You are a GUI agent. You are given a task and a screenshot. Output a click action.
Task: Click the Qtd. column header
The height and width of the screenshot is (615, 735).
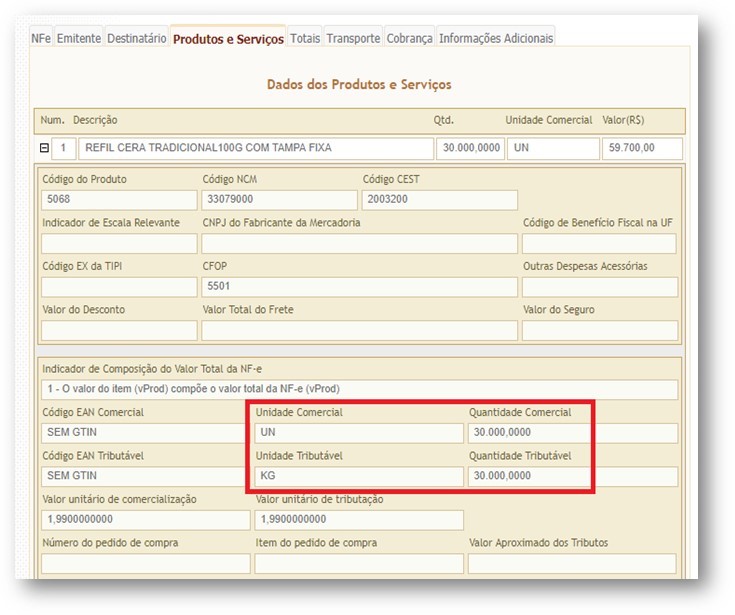pos(443,120)
